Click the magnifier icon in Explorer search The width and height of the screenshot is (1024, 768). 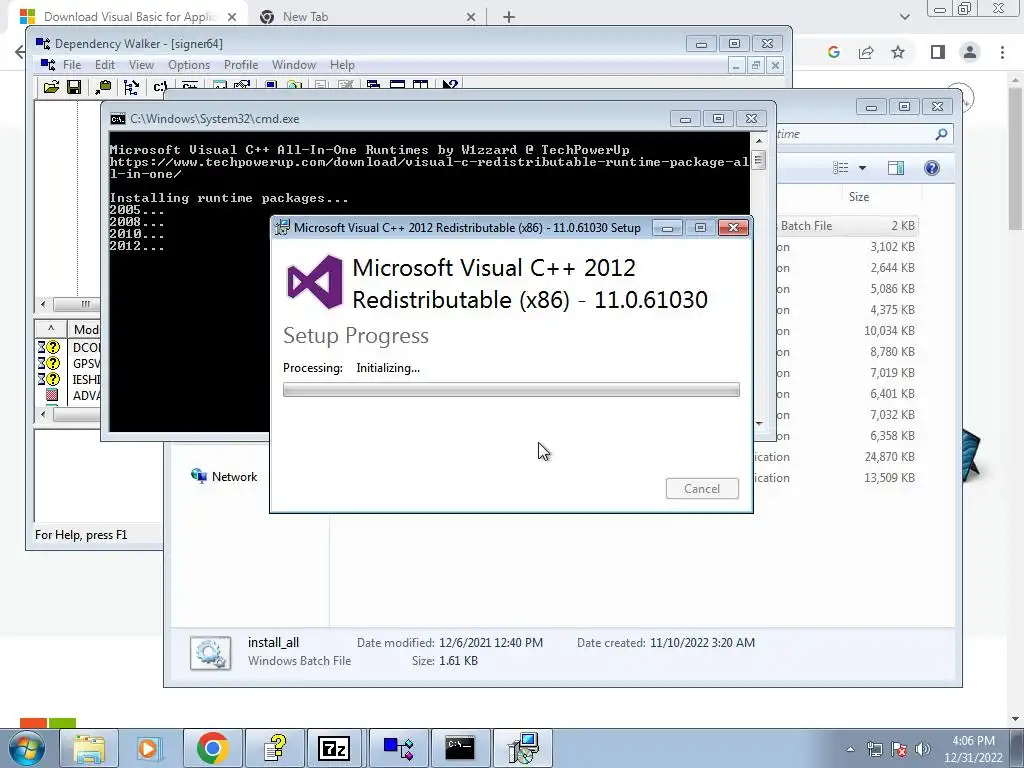click(x=941, y=134)
